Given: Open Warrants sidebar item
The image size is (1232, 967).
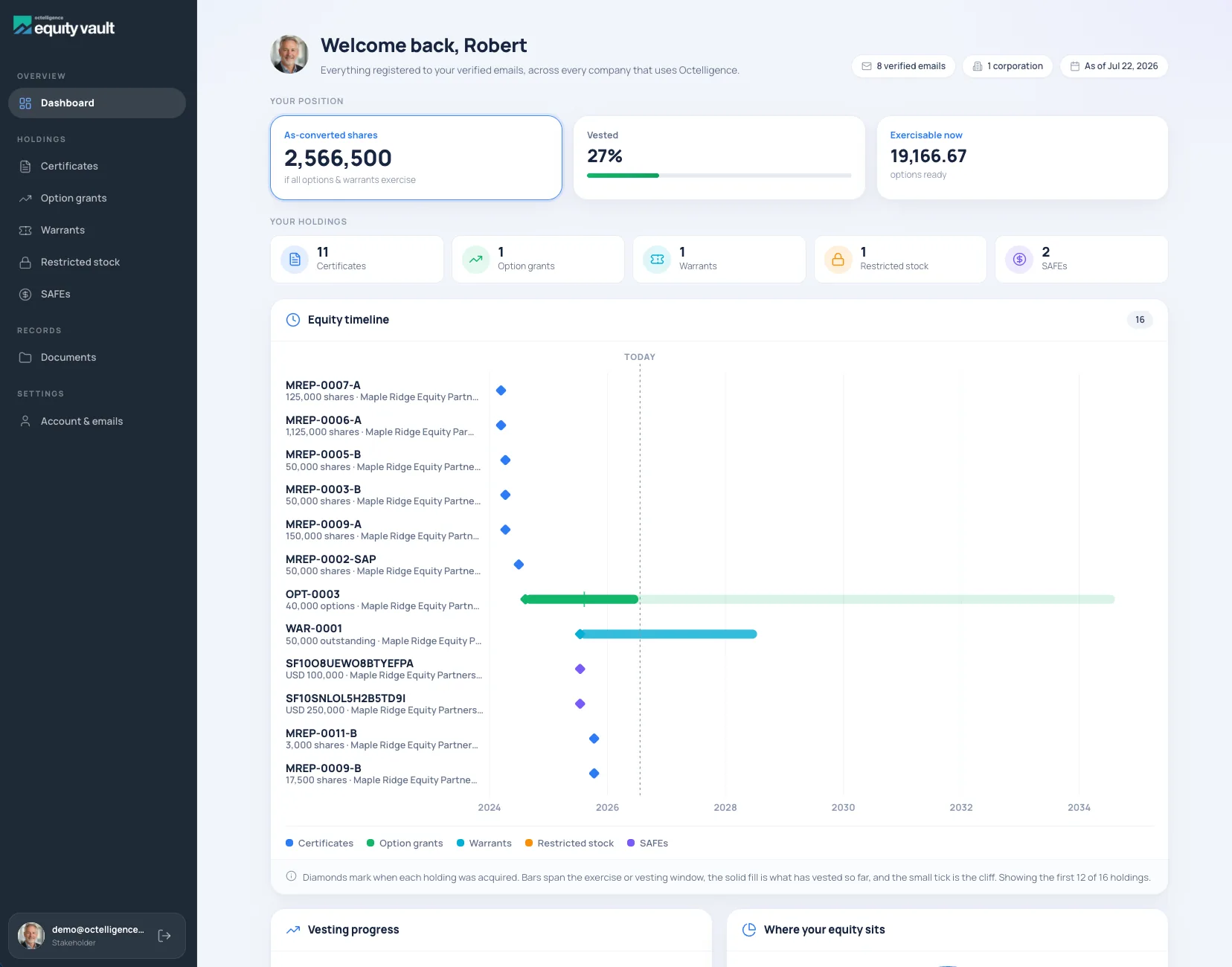Looking at the screenshot, I should click(97, 230).
